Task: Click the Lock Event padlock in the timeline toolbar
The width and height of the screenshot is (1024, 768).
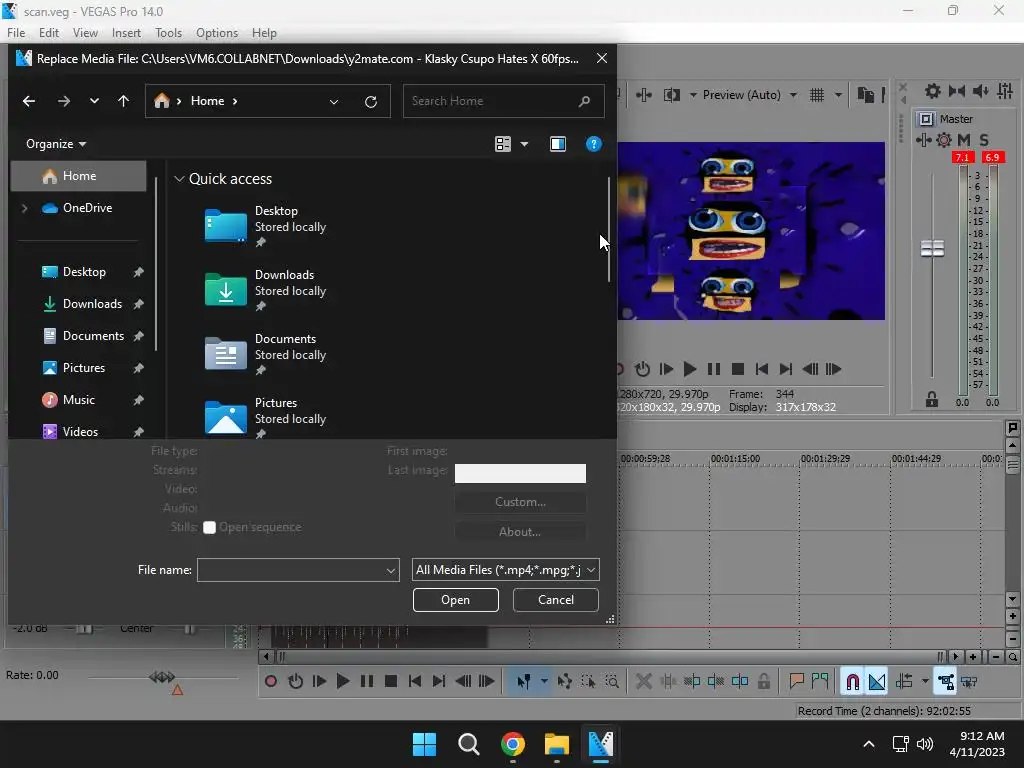Action: (x=764, y=682)
